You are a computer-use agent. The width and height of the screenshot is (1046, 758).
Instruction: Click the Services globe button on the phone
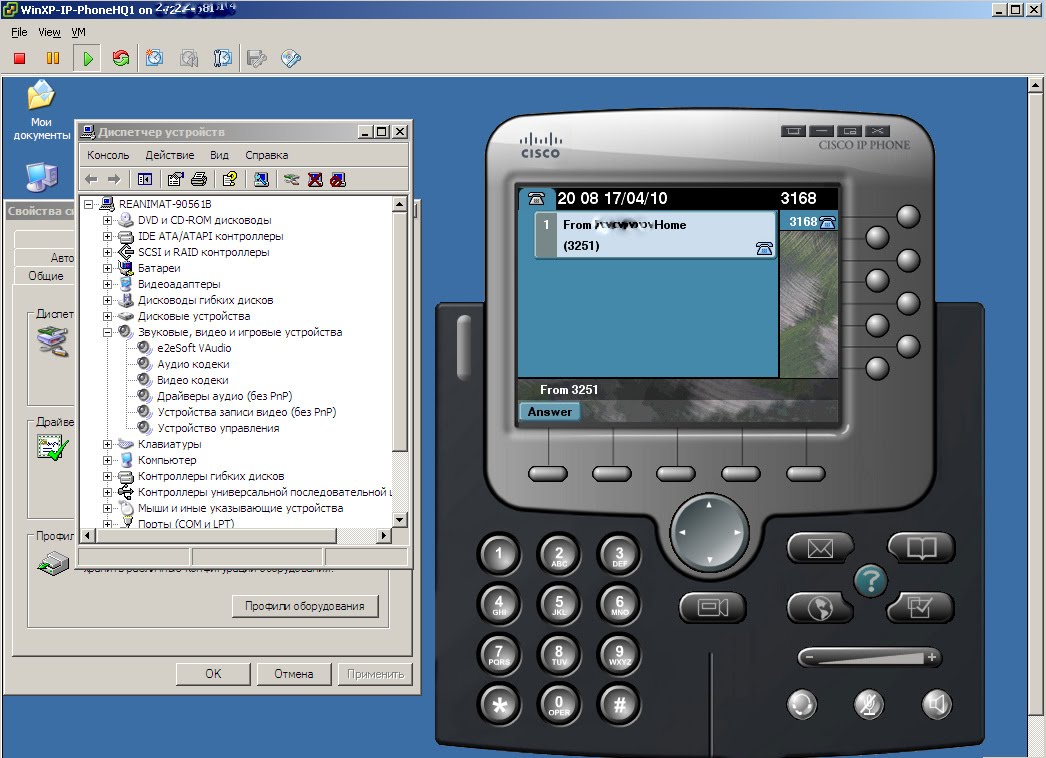click(x=820, y=607)
